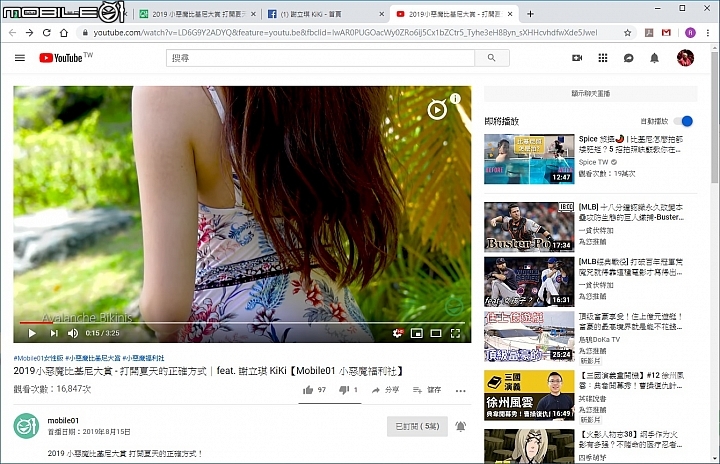Open the Gmail extension icon
The image size is (720, 464).
click(x=666, y=33)
